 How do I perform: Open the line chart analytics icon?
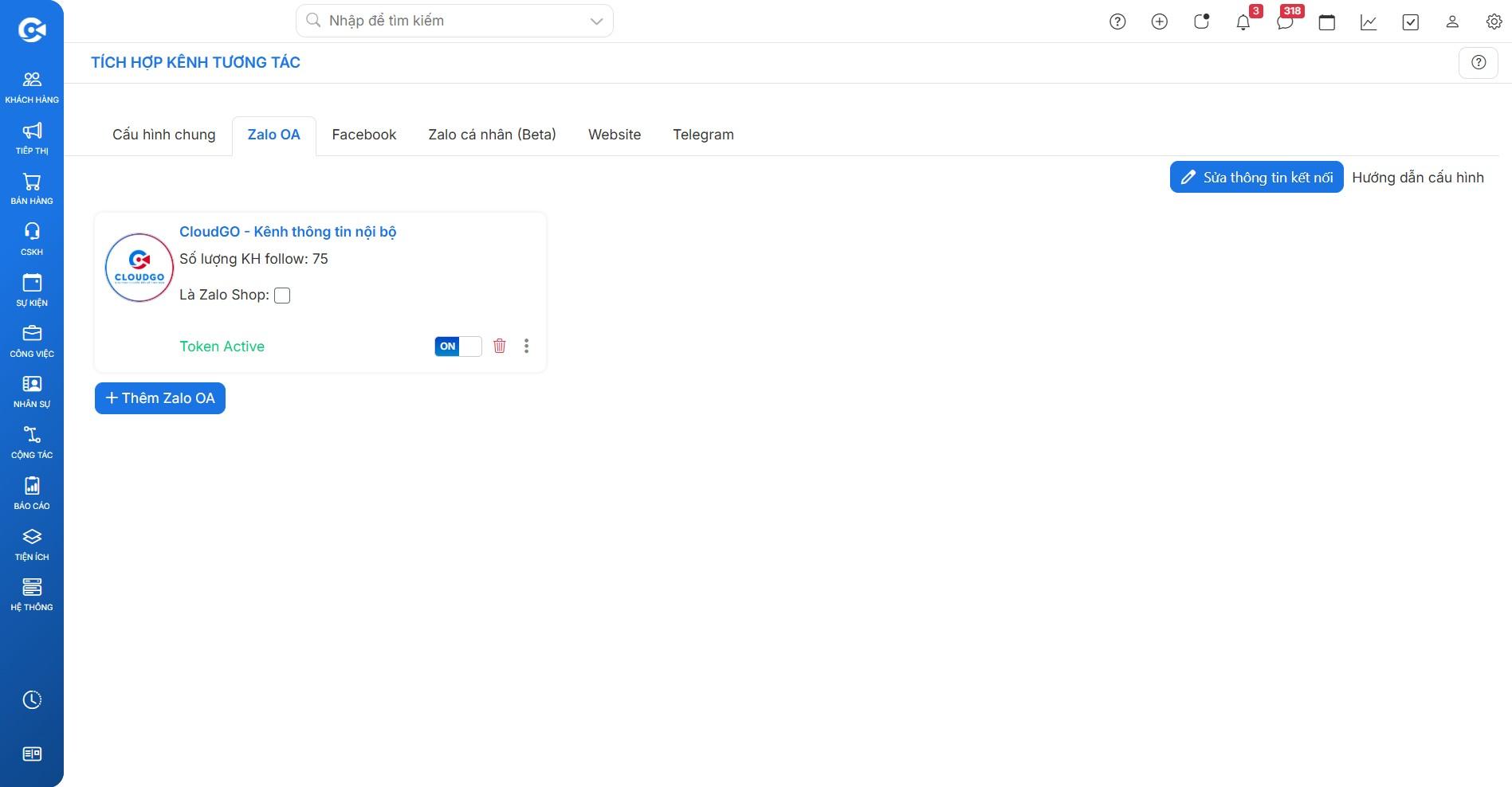(1369, 22)
